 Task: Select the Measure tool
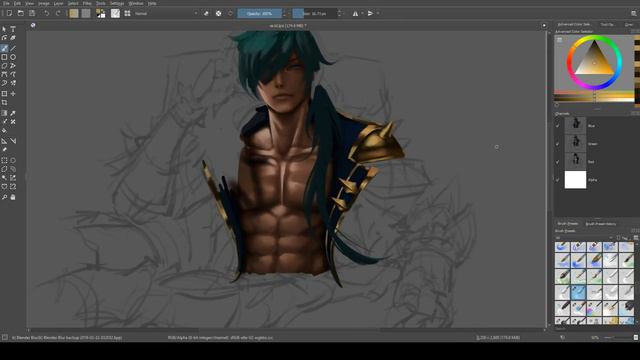pyautogui.click(x=13, y=141)
